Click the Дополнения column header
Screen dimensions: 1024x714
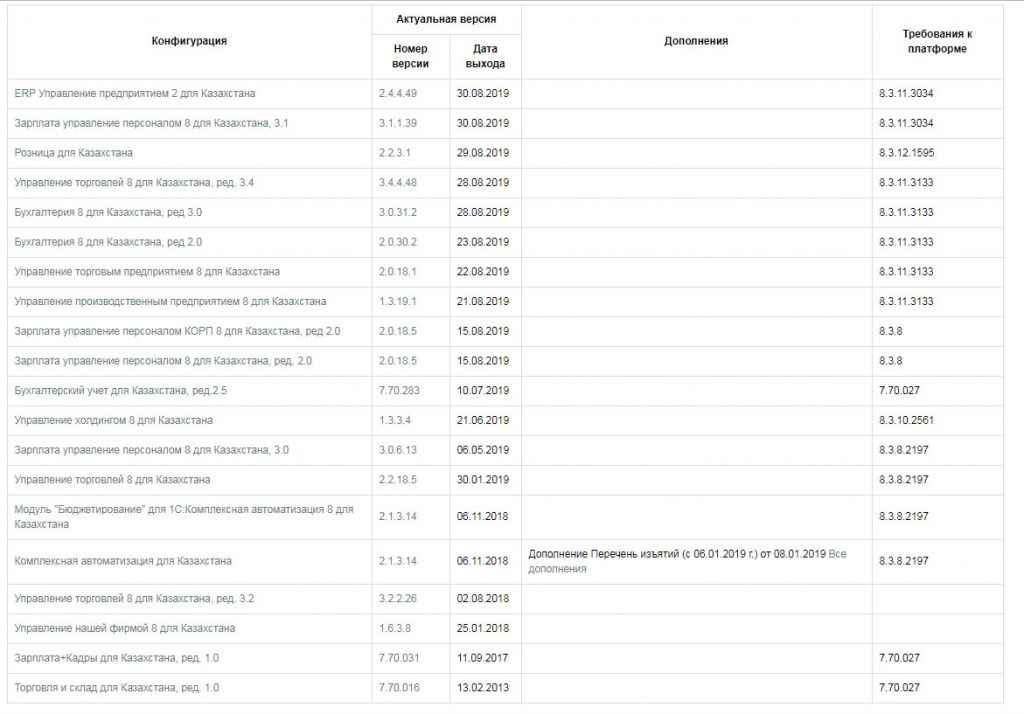tap(696, 41)
